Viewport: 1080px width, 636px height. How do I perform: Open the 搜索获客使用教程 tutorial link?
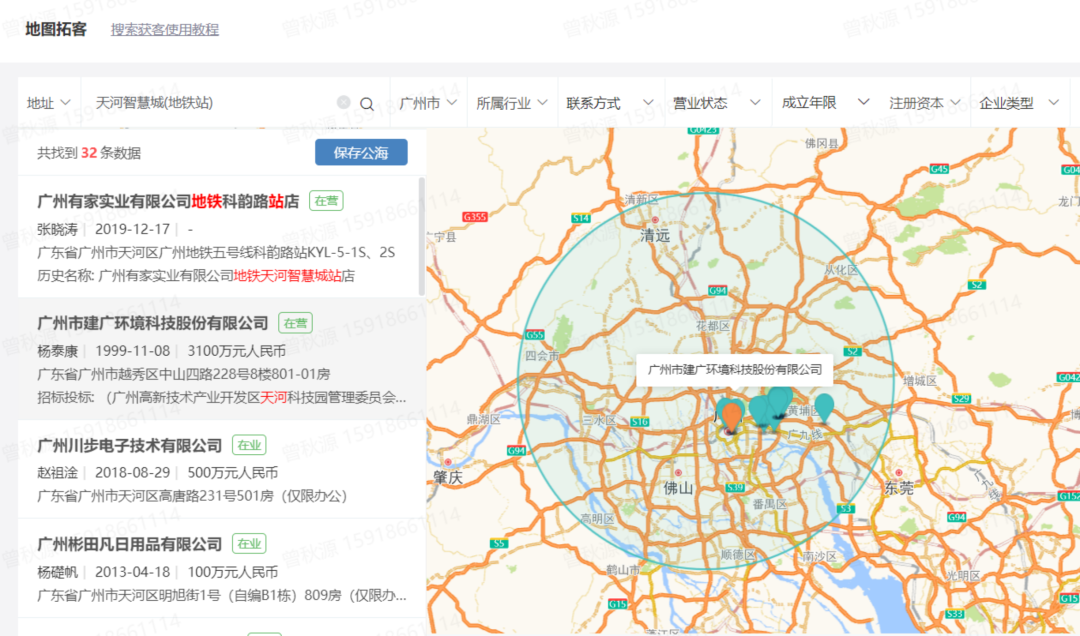[x=165, y=29]
